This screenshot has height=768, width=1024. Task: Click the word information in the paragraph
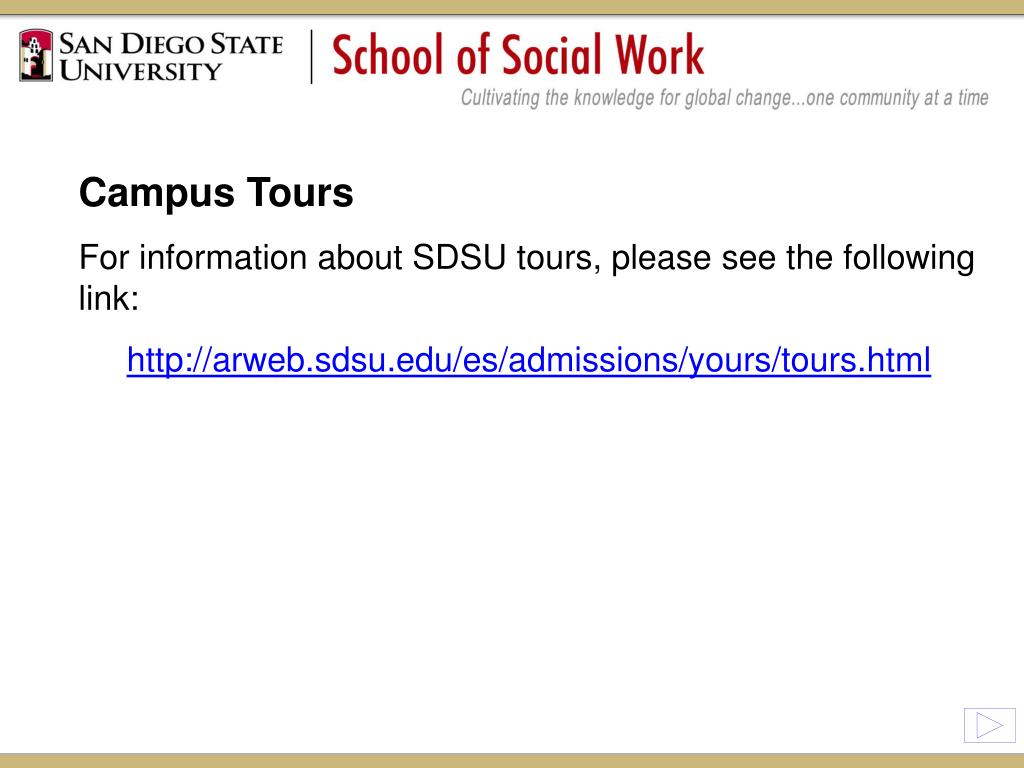223,257
